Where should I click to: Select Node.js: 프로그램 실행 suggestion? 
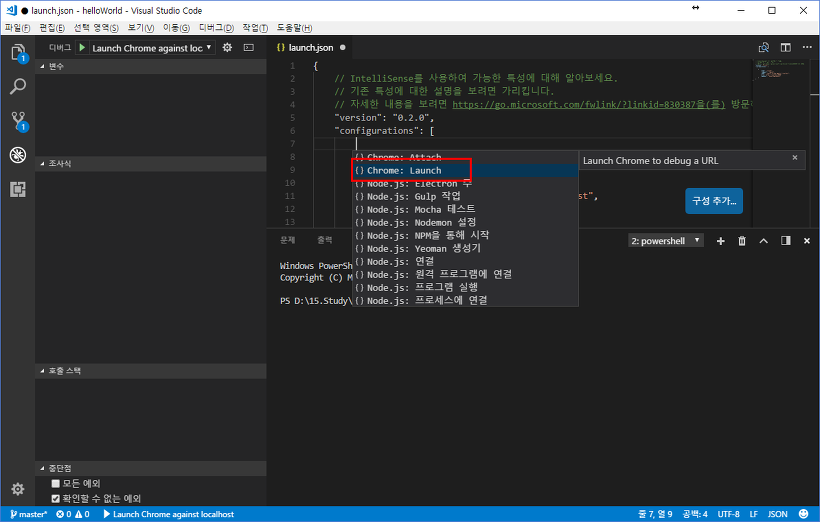coord(465,288)
